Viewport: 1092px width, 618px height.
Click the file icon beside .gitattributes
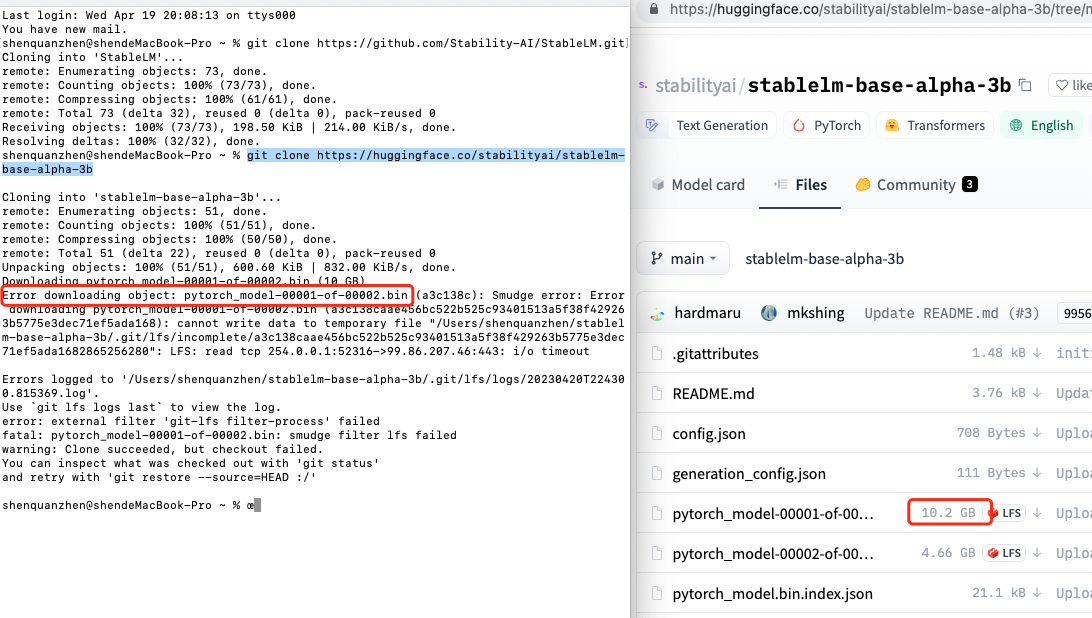(x=657, y=354)
